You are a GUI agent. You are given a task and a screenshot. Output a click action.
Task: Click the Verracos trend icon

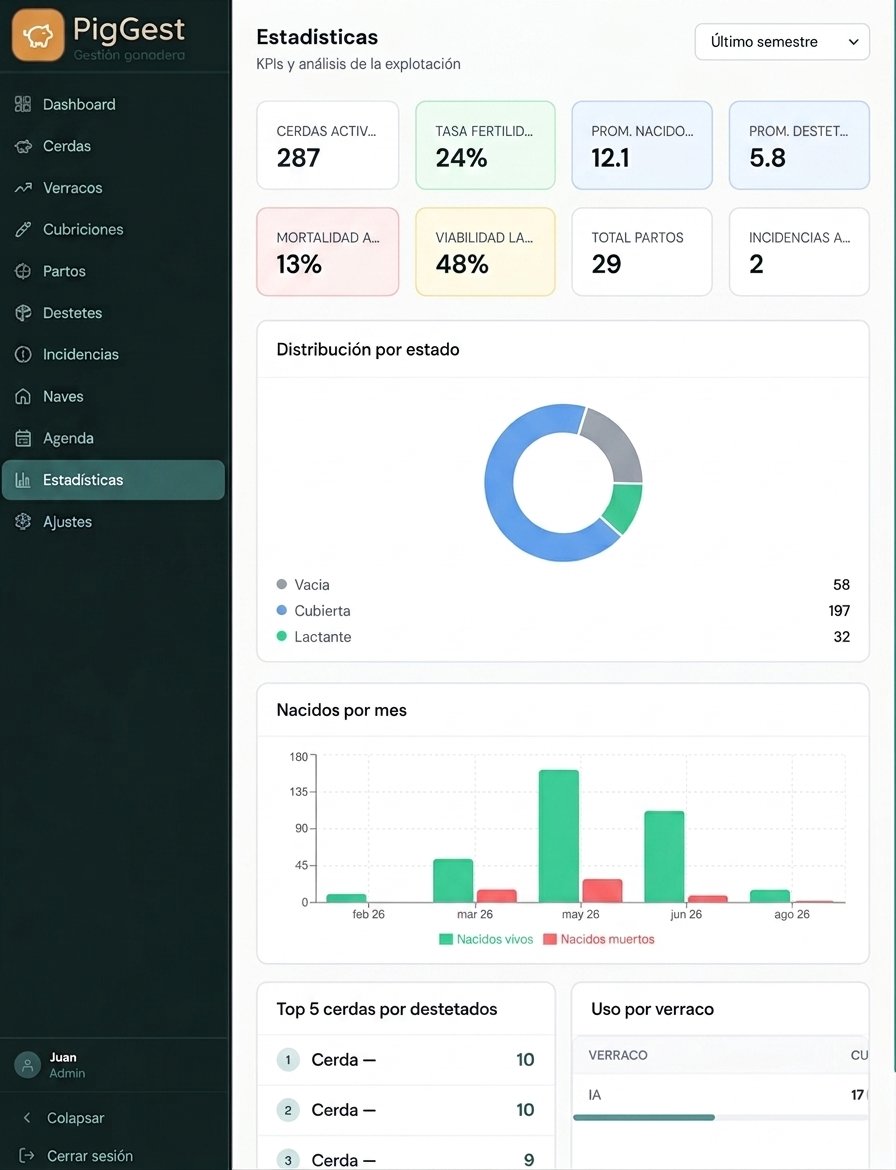[x=23, y=188]
